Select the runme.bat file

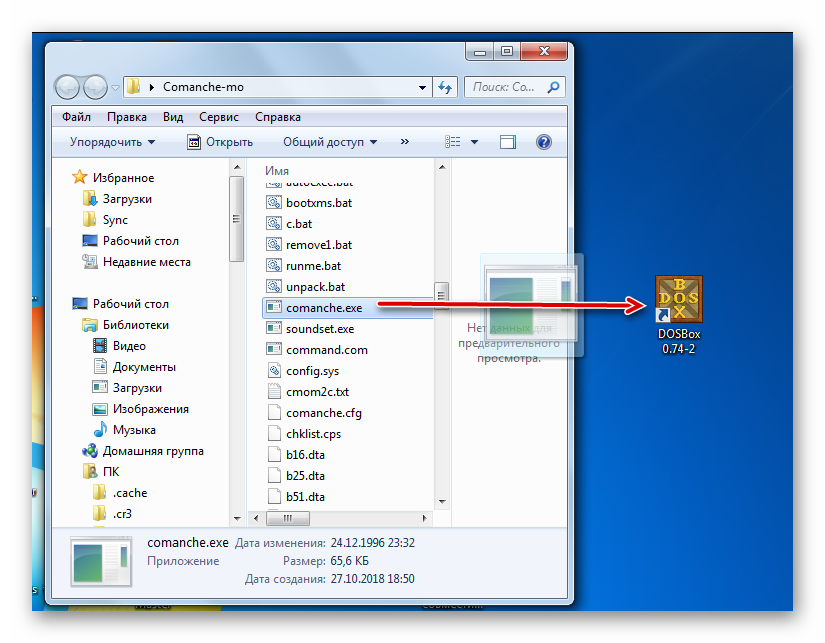point(312,266)
